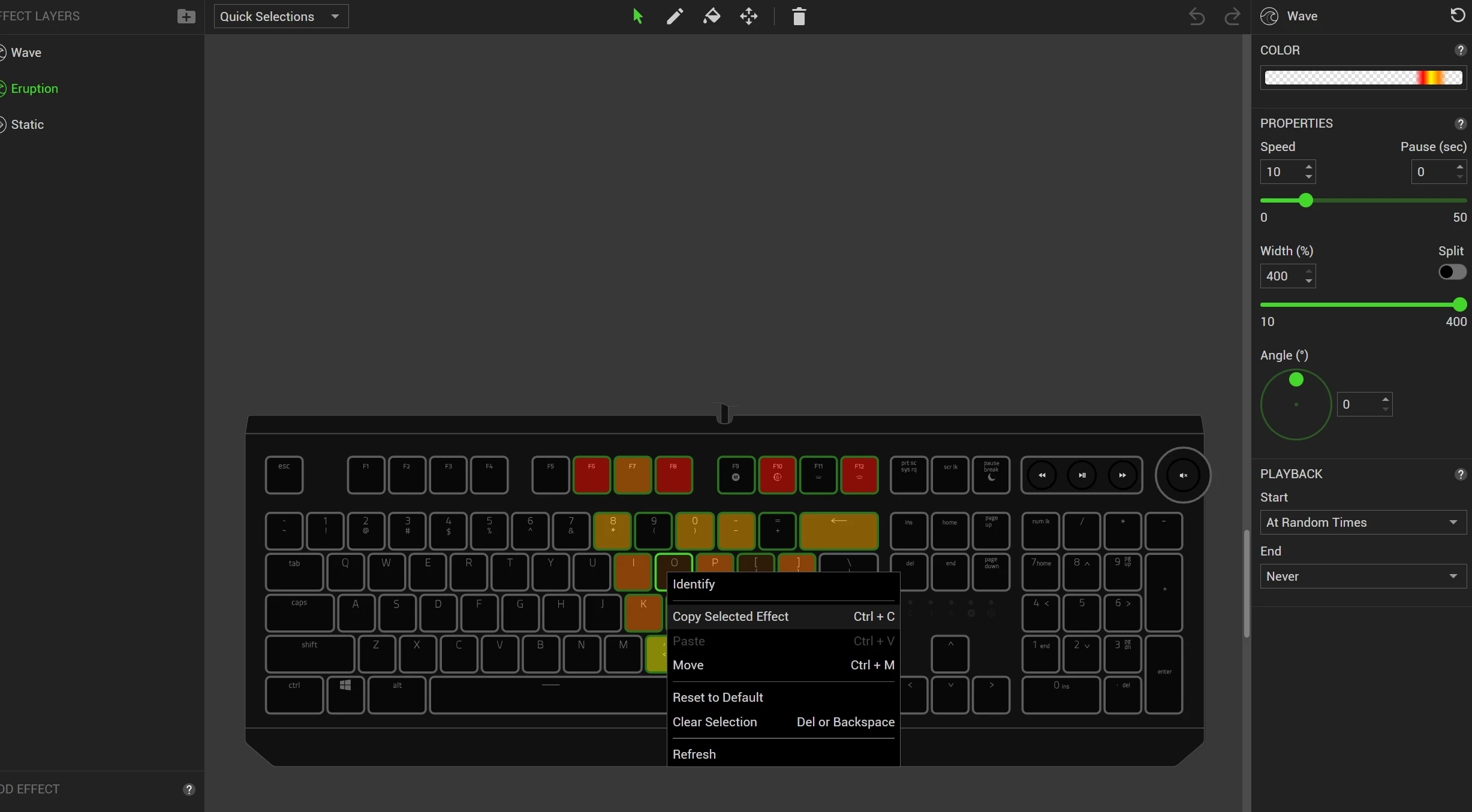Click the Width (%) input field
Viewport: 1472px width, 812px height.
1281,276
